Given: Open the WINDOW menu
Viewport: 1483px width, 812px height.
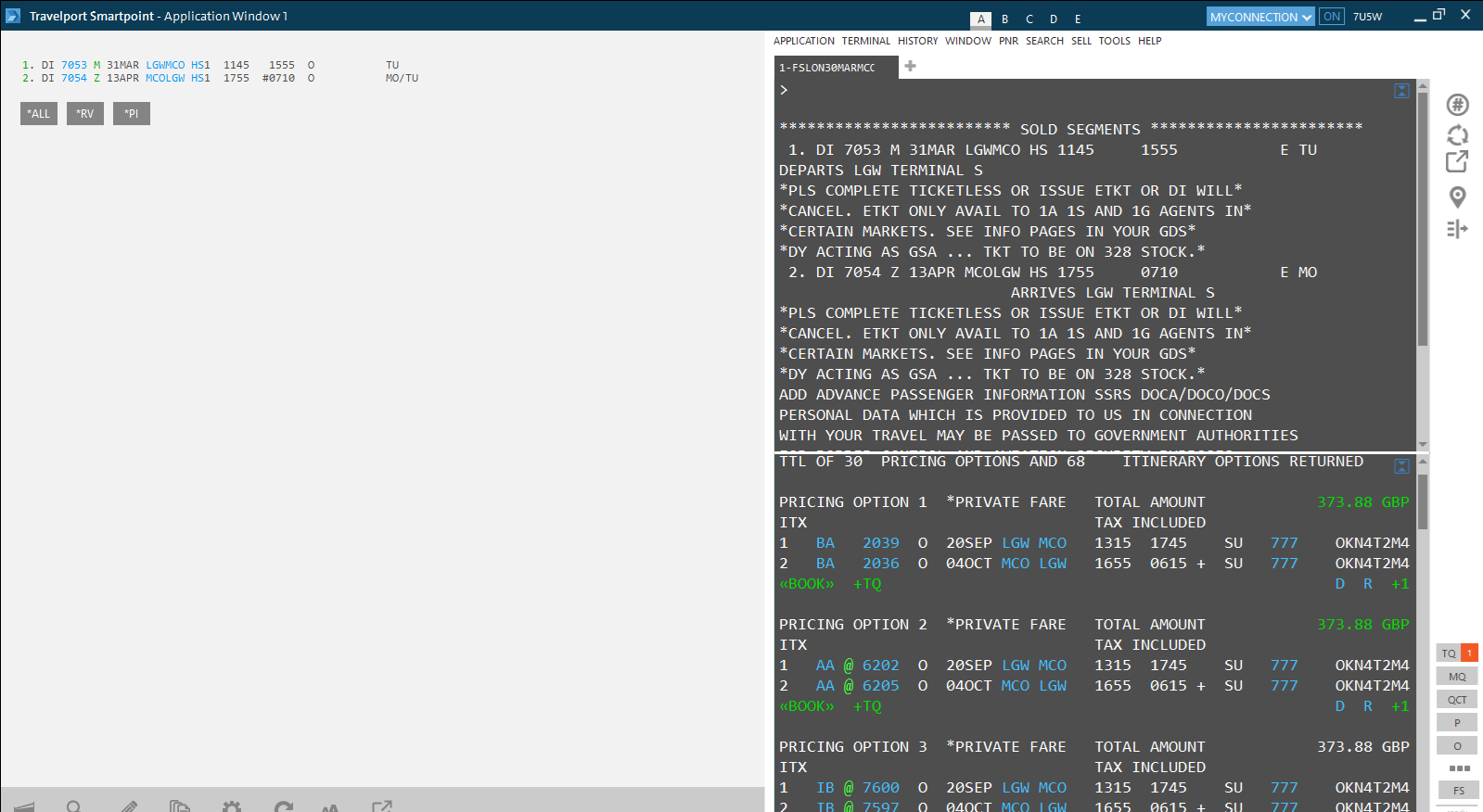Looking at the screenshot, I should (968, 41).
